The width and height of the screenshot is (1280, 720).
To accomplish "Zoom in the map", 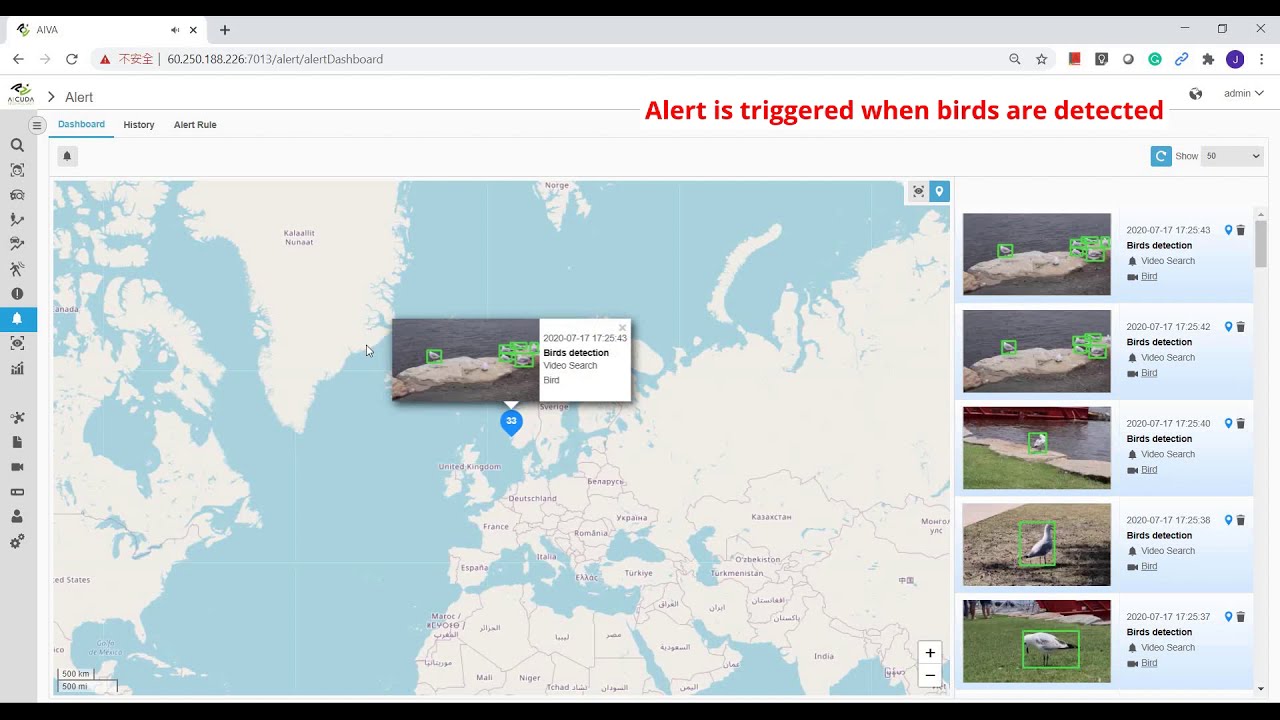I will (930, 653).
